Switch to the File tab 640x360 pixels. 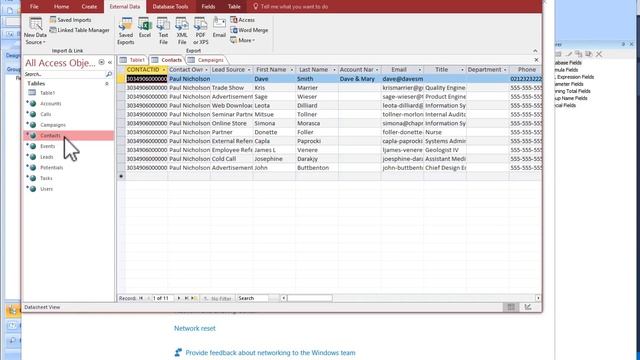click(x=34, y=7)
